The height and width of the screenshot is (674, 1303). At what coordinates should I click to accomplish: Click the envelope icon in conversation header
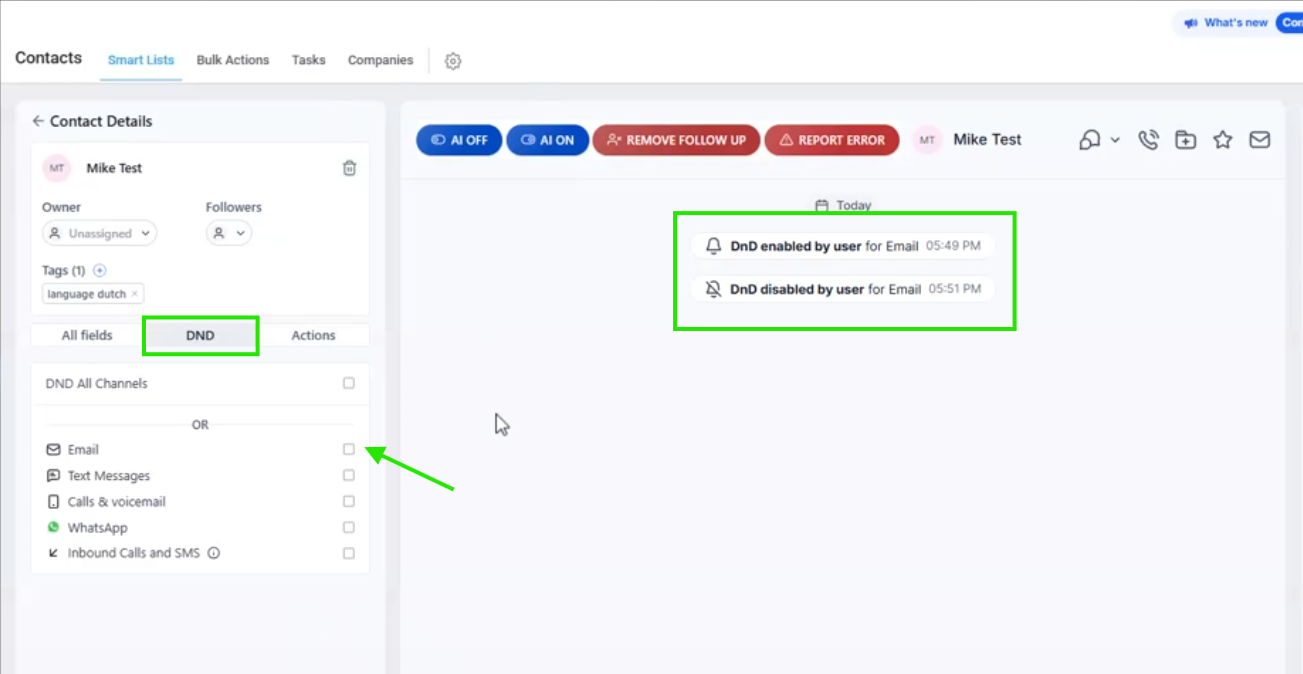tap(1260, 140)
